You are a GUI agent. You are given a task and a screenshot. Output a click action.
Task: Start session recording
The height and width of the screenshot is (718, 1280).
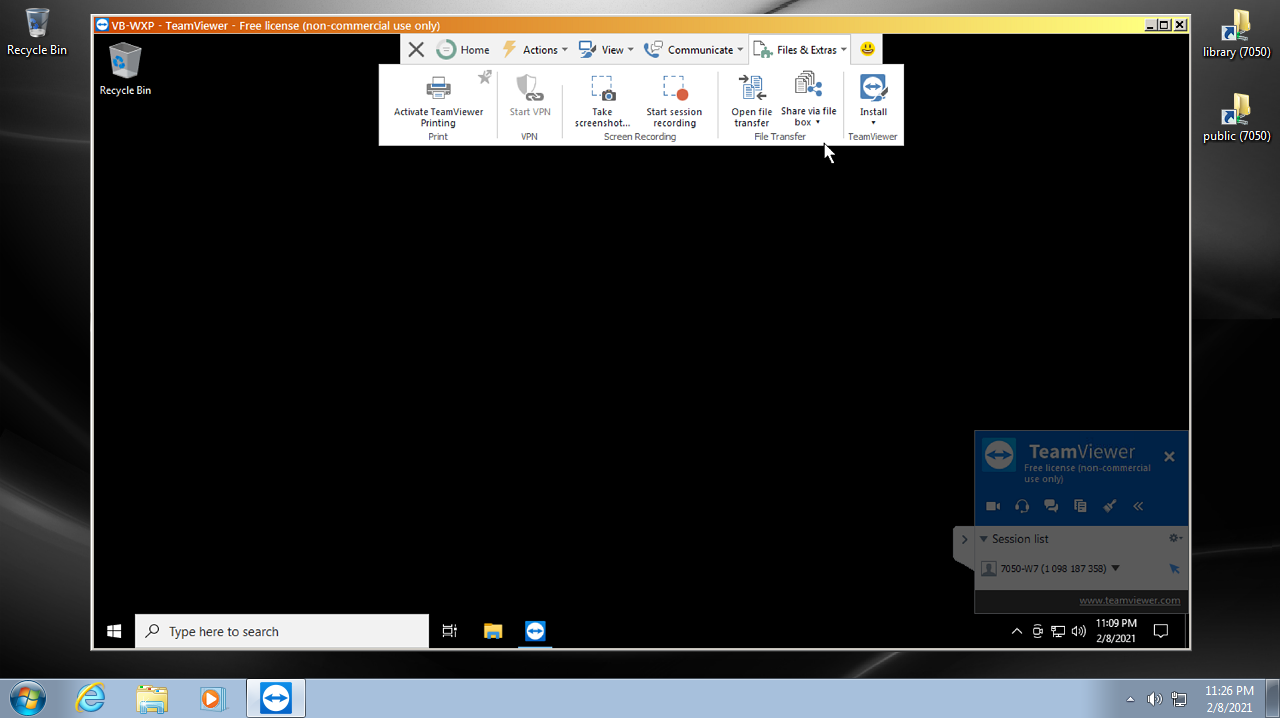(x=674, y=100)
